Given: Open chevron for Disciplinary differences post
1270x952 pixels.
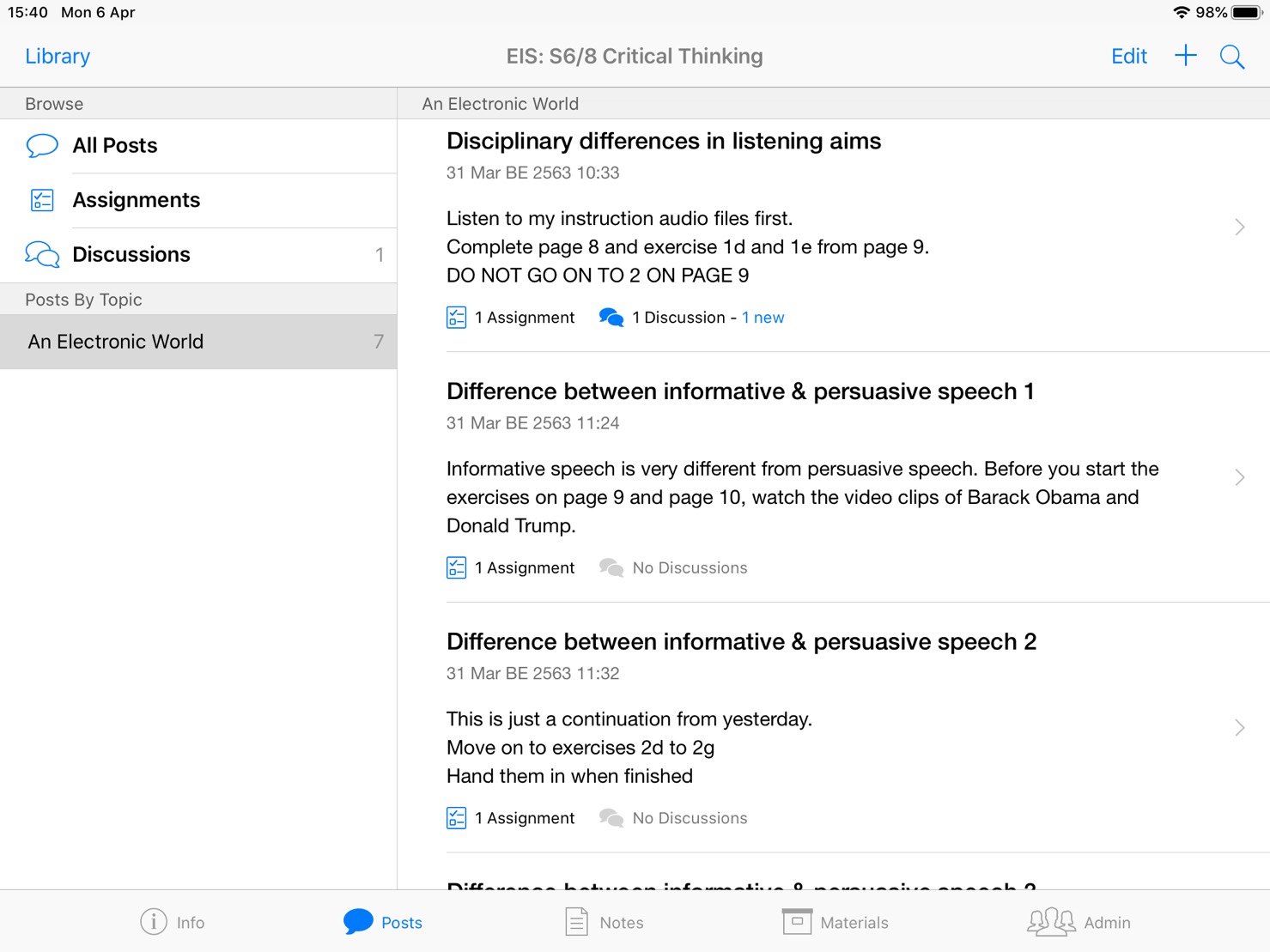Looking at the screenshot, I should [1239, 227].
